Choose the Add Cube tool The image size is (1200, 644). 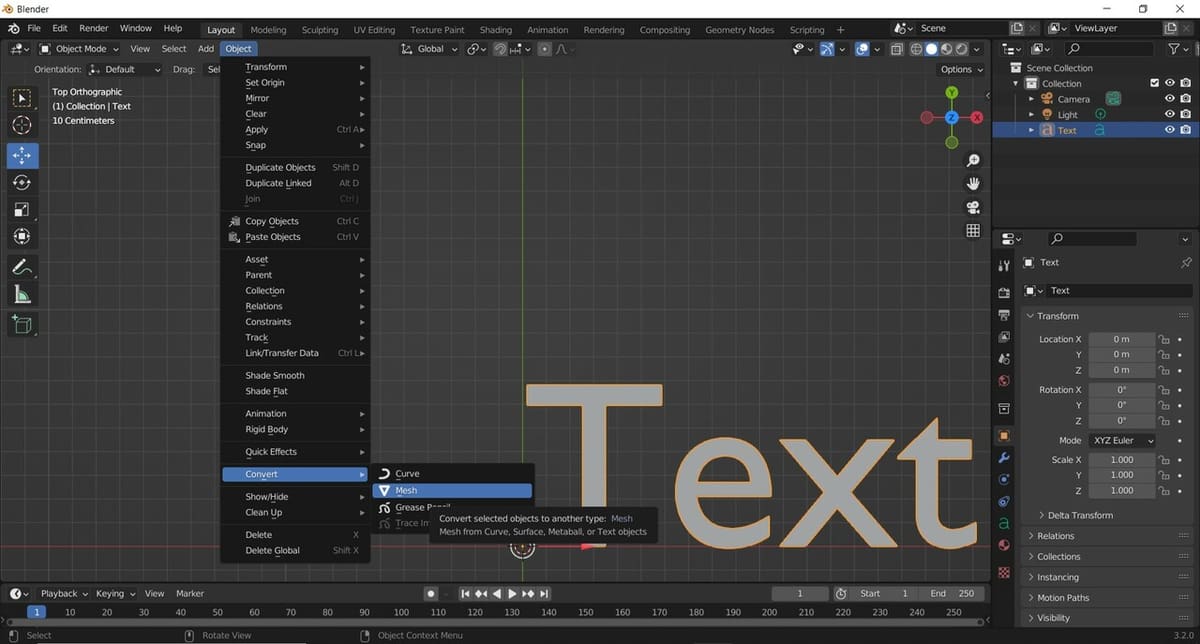(x=22, y=324)
